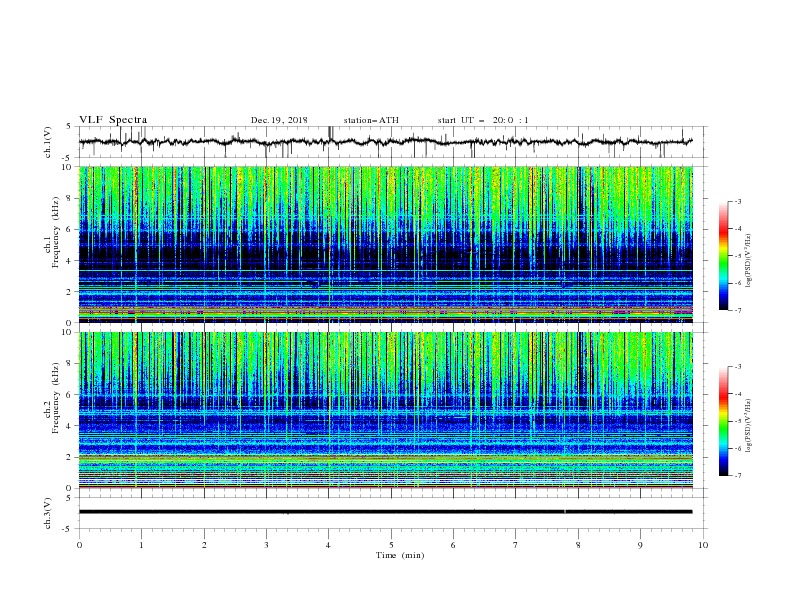Click the log(PSD) label beside the ch.2 colorbar
The width and height of the screenshot is (792, 612).
pyautogui.click(x=749, y=425)
